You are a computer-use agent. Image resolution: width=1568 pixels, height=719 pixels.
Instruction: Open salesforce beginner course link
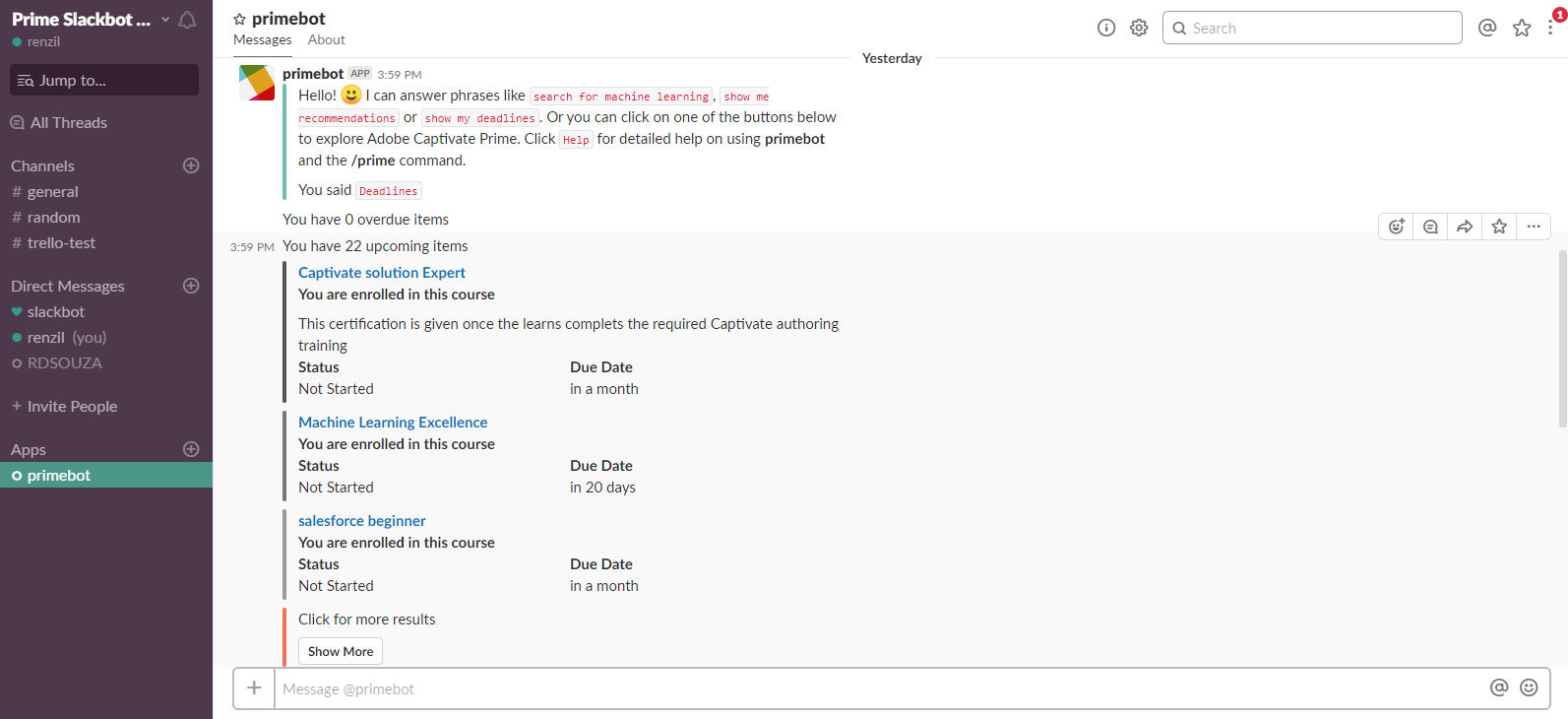coord(362,521)
